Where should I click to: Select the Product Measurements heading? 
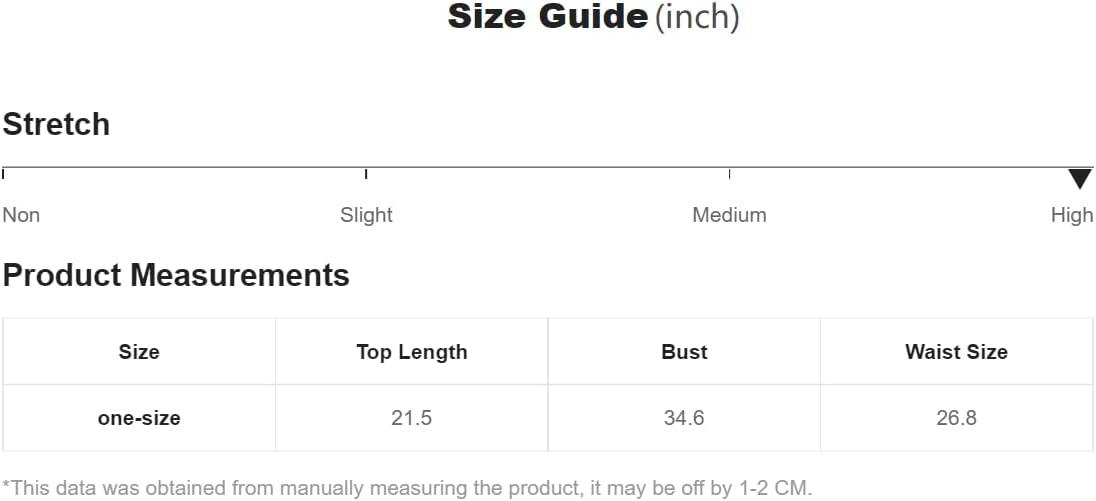(176, 275)
